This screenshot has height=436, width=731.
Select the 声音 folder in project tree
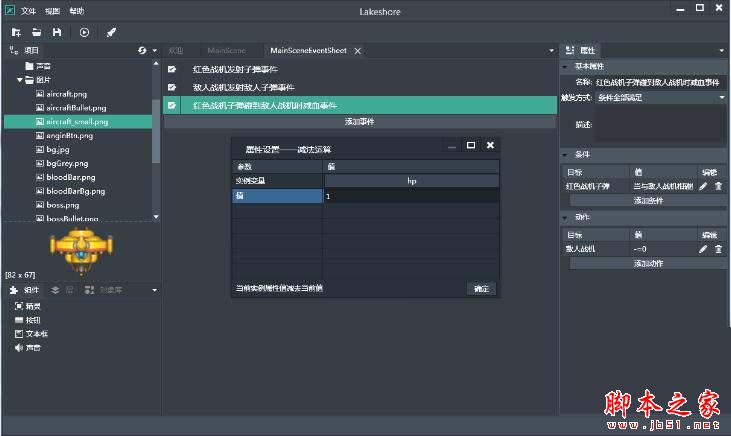click(38, 66)
